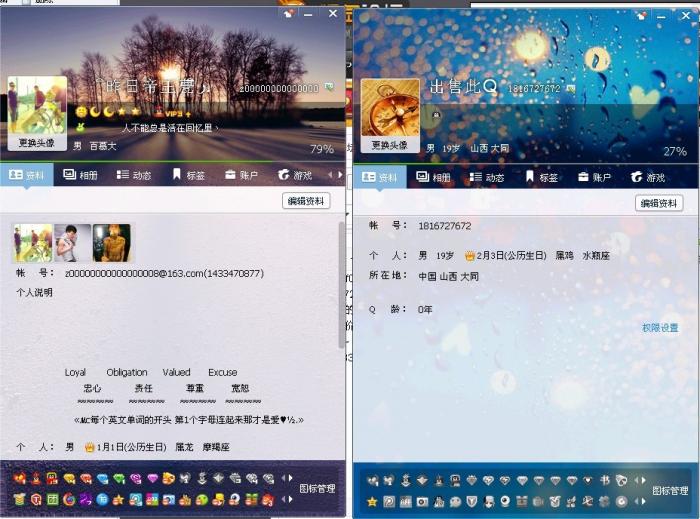The height and width of the screenshot is (519, 700).
Task: Click the green gift box icon in left window
Action: pyautogui.click(x=251, y=499)
